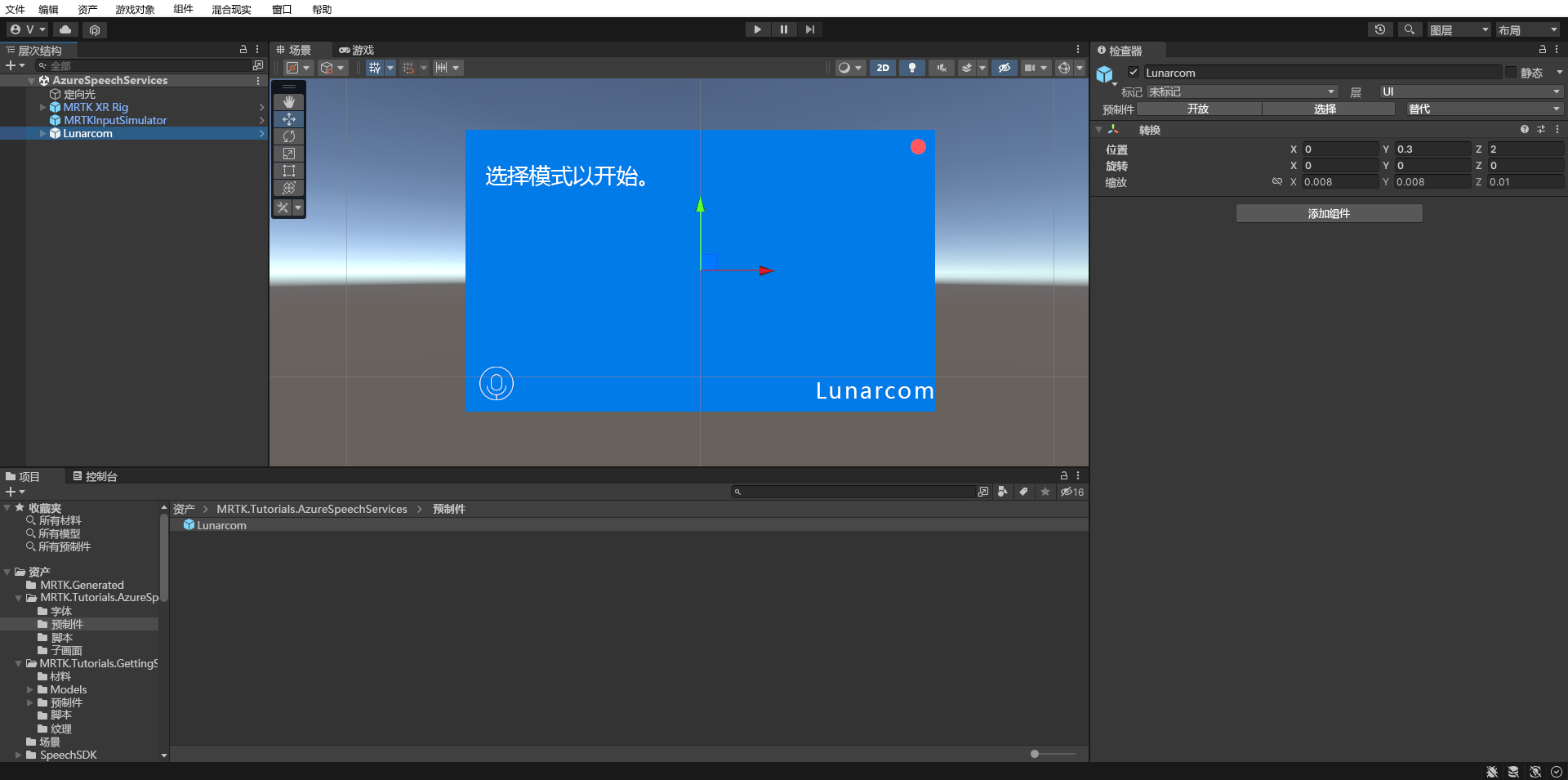Collapse the Transform (转换) component
This screenshot has width=1568, height=780.
[1099, 130]
